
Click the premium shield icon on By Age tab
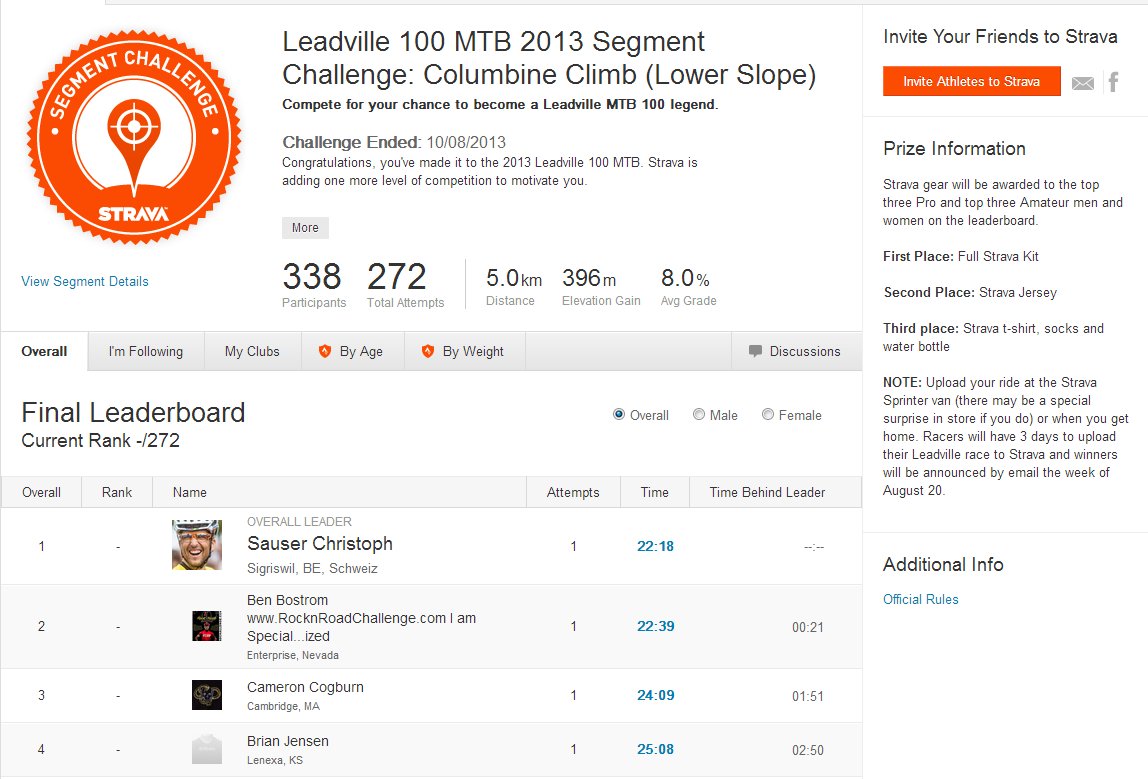click(325, 351)
